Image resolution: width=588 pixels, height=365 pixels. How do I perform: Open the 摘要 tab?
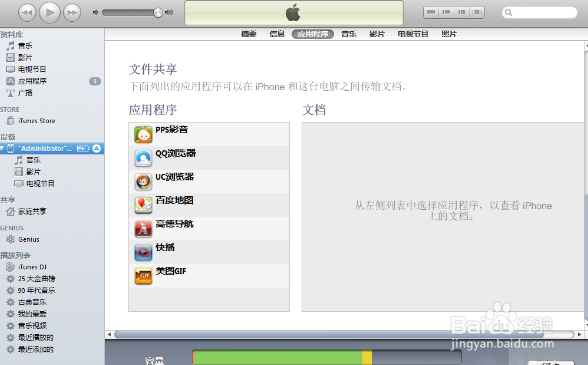point(249,34)
